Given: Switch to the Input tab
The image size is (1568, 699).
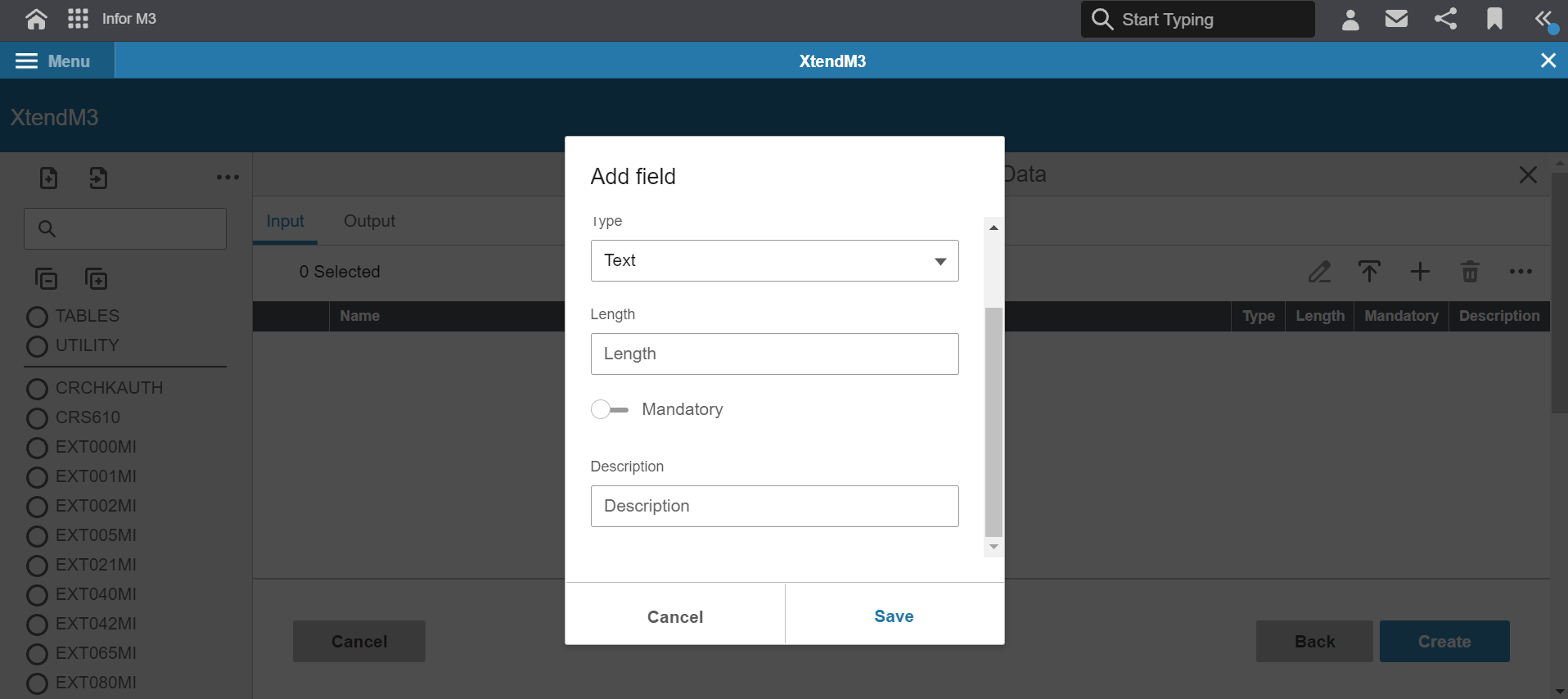Looking at the screenshot, I should (285, 221).
